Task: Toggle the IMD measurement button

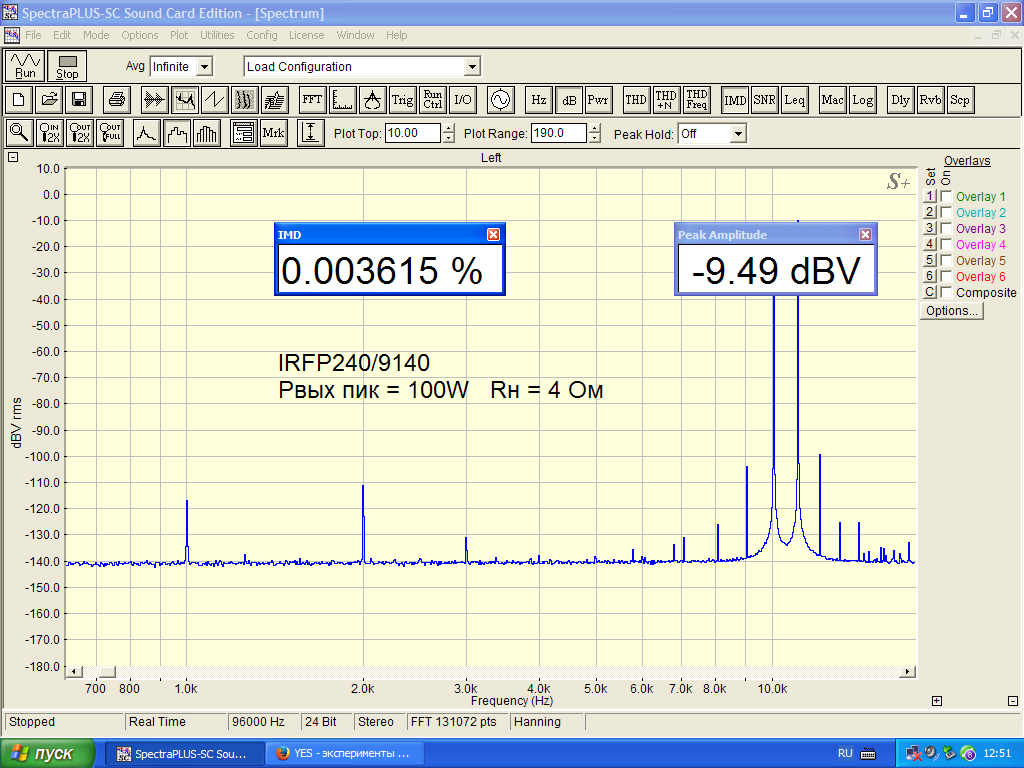Action: click(x=735, y=100)
